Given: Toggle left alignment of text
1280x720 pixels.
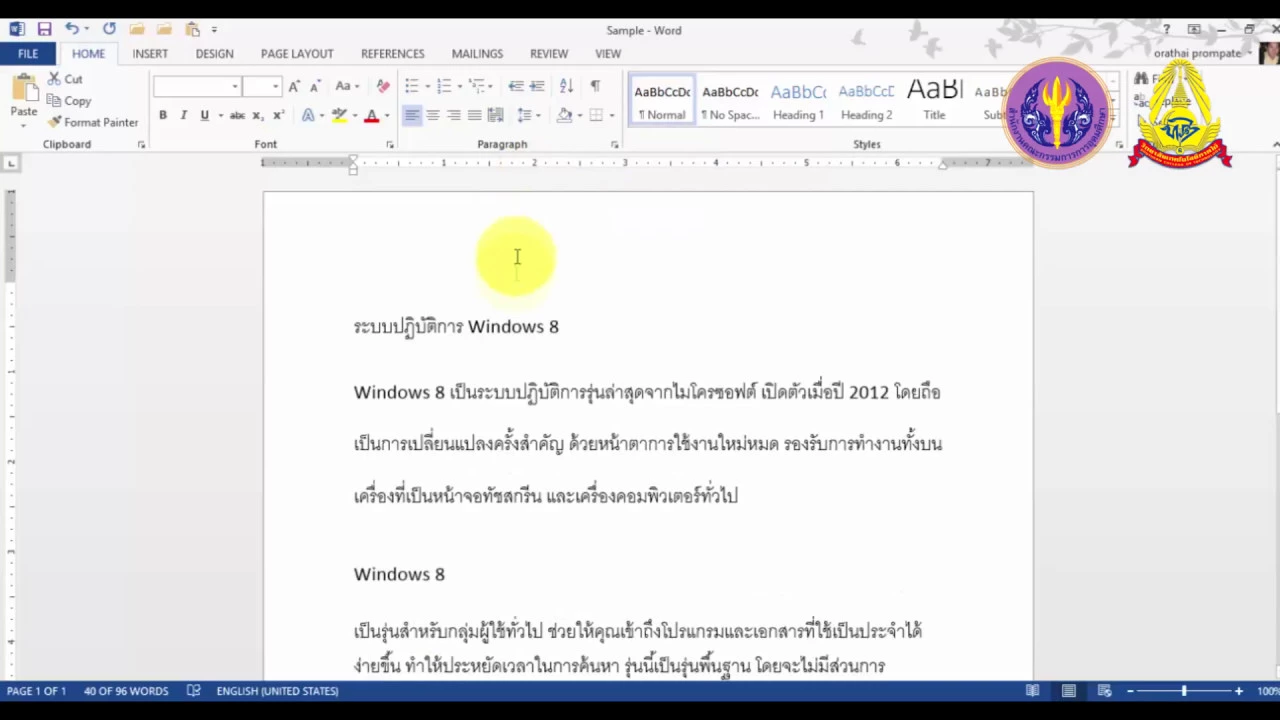Looking at the screenshot, I should [411, 115].
